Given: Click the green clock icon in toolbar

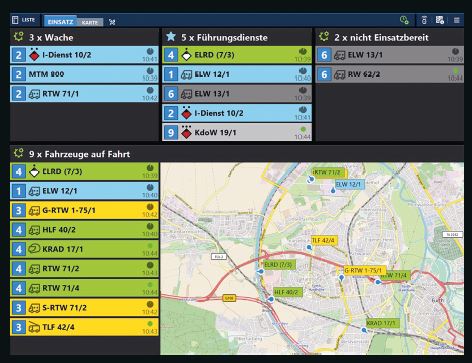Looking at the screenshot, I should pyautogui.click(x=404, y=20).
